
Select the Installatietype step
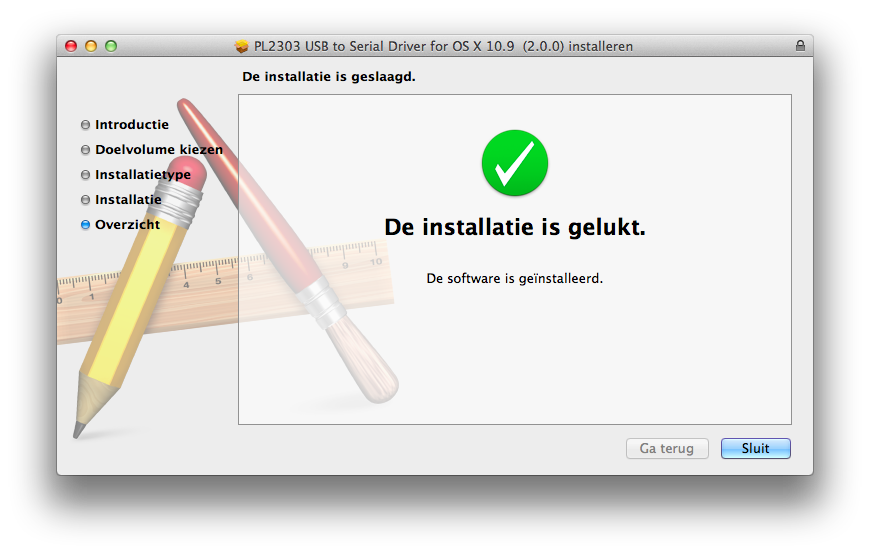coord(143,174)
